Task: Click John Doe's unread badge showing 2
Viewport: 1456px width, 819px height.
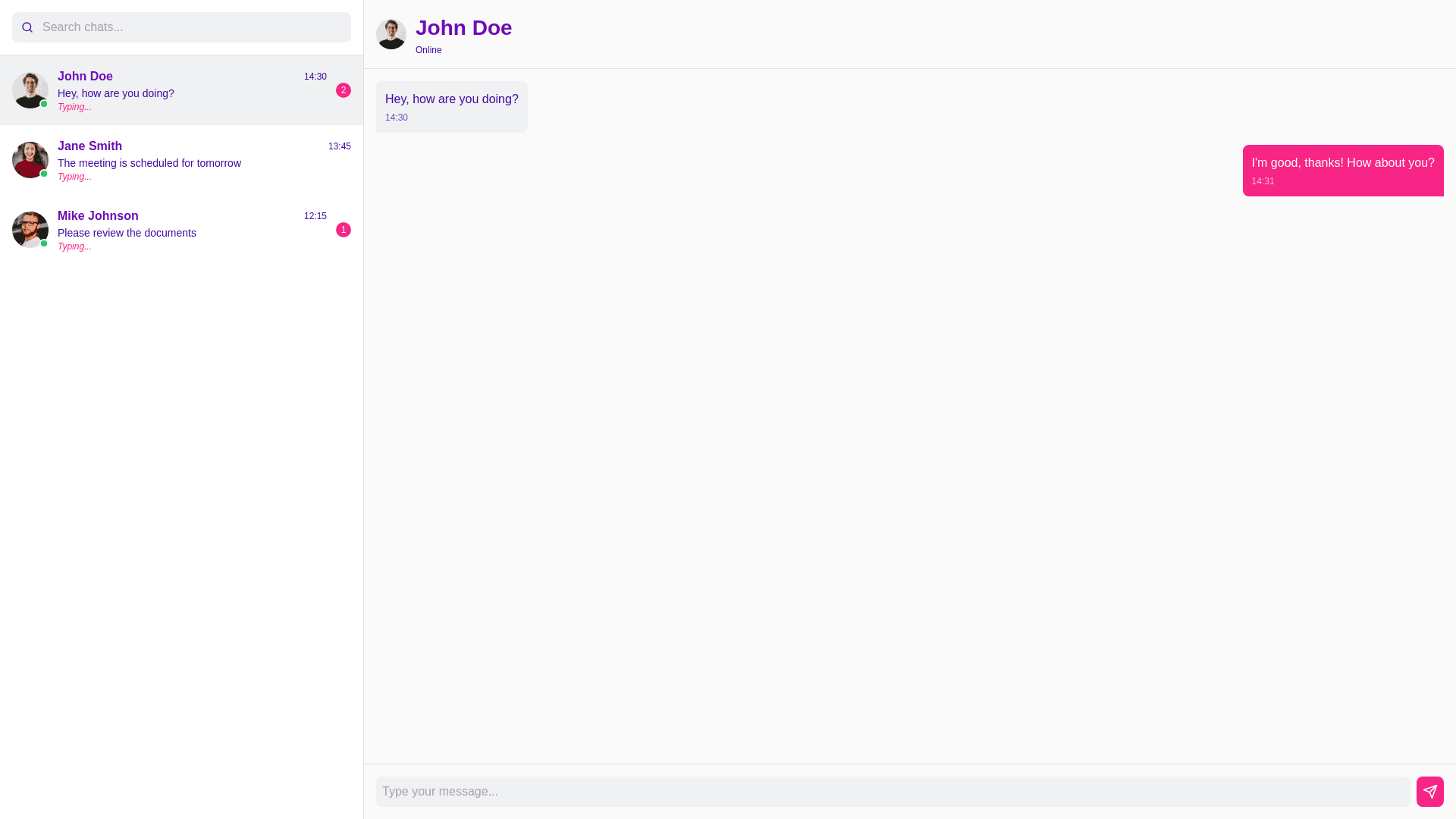Action: (x=344, y=90)
